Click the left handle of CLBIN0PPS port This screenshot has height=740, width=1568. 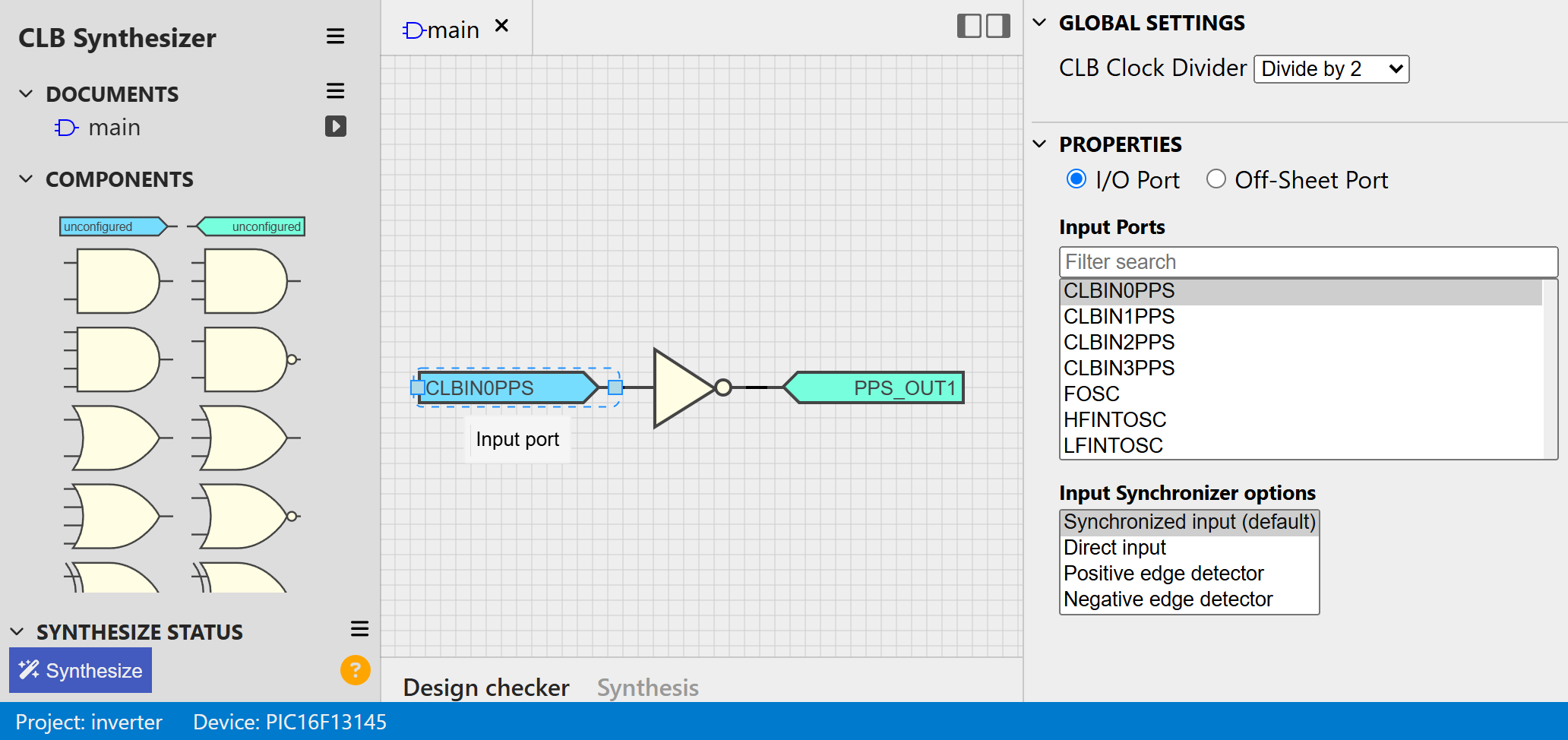418,388
